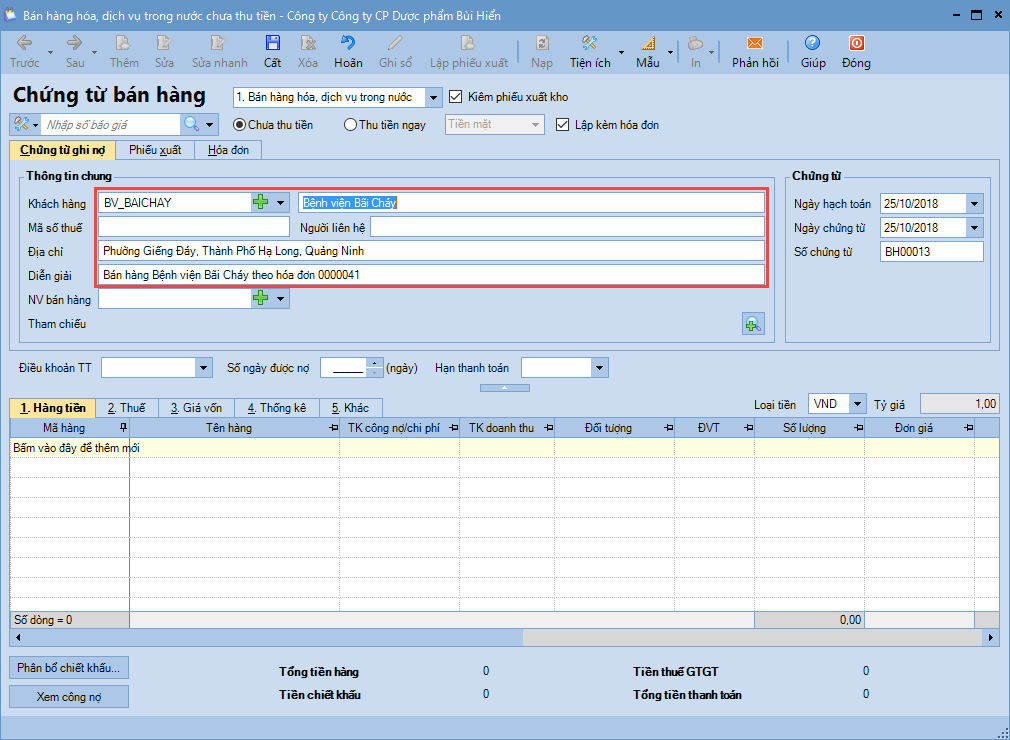This screenshot has width=1010, height=740.
Task: Expand the Loại tiền VND dropdown
Action: point(857,404)
